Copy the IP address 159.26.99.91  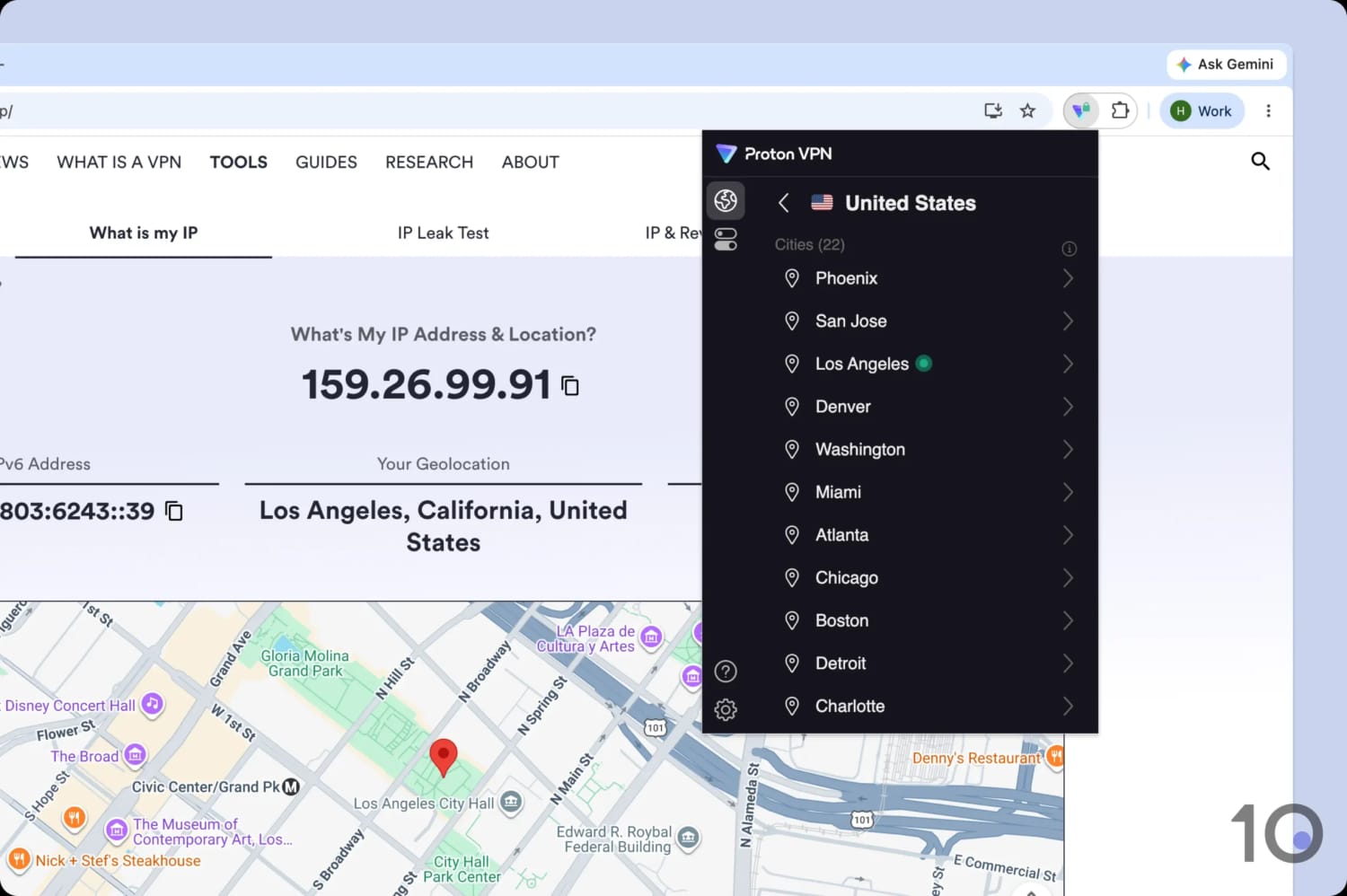pos(570,386)
